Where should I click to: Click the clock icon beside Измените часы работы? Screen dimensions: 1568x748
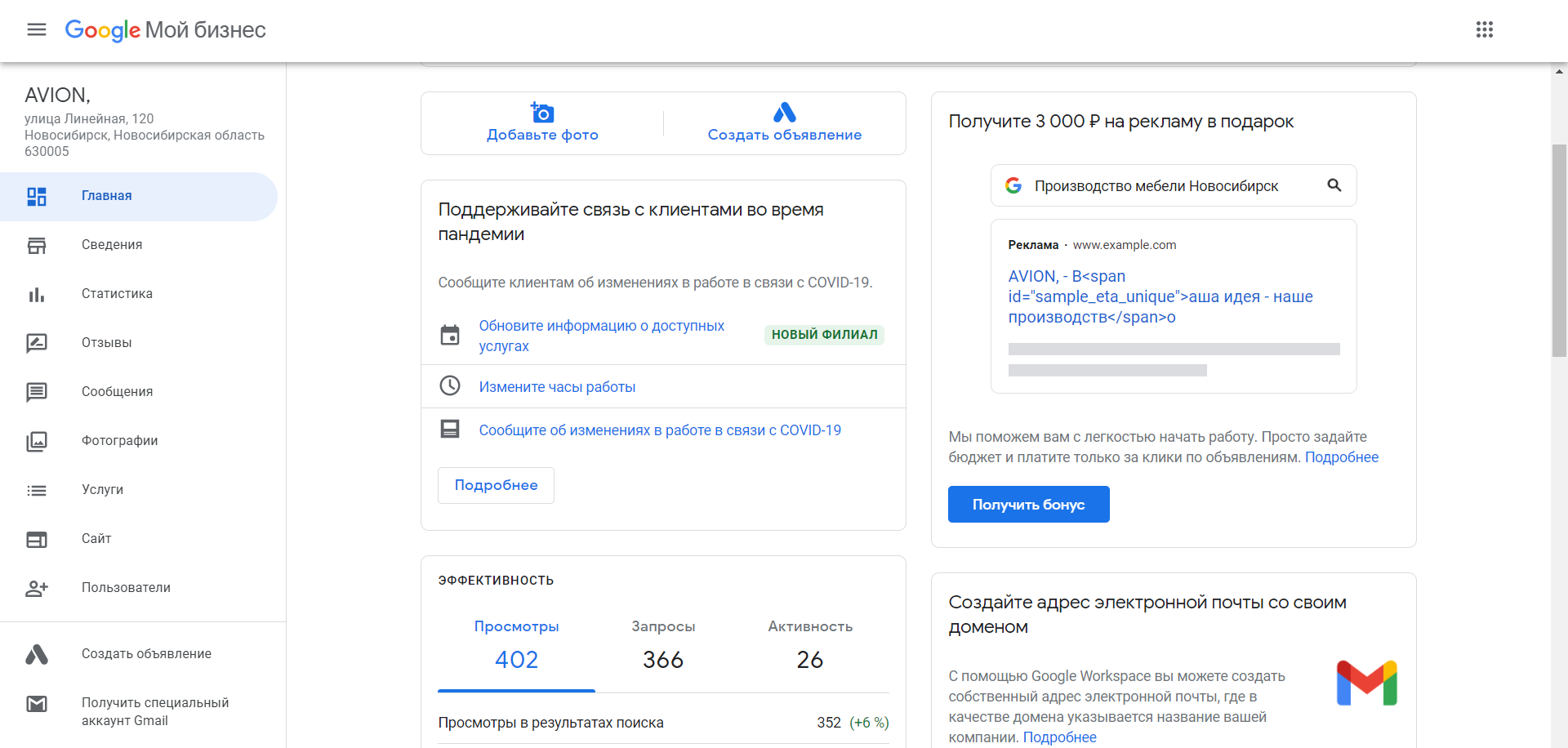(x=450, y=385)
